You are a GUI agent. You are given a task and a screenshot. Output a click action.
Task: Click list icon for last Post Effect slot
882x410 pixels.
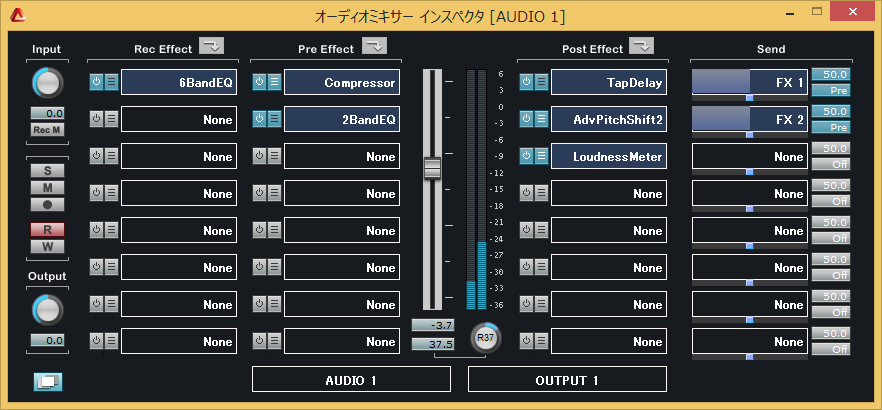[542, 341]
